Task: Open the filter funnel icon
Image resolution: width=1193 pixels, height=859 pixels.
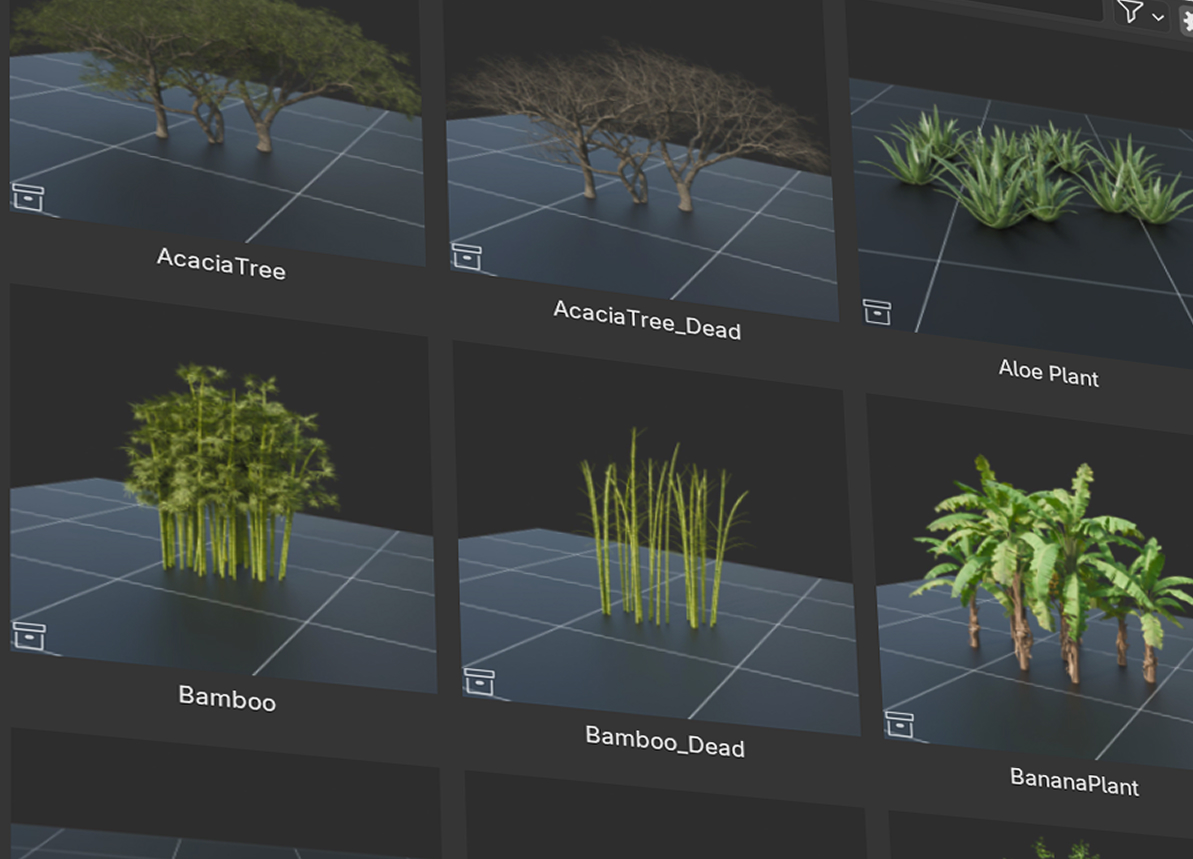Action: tap(1130, 11)
